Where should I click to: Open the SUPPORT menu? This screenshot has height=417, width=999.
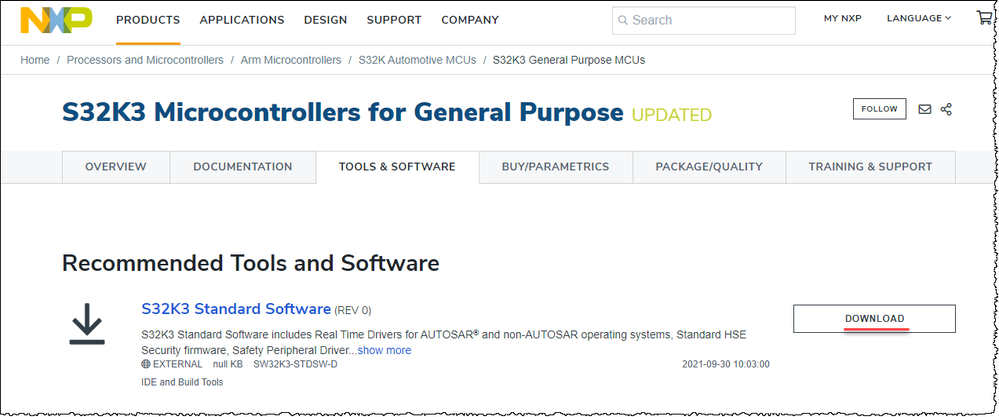pos(394,20)
